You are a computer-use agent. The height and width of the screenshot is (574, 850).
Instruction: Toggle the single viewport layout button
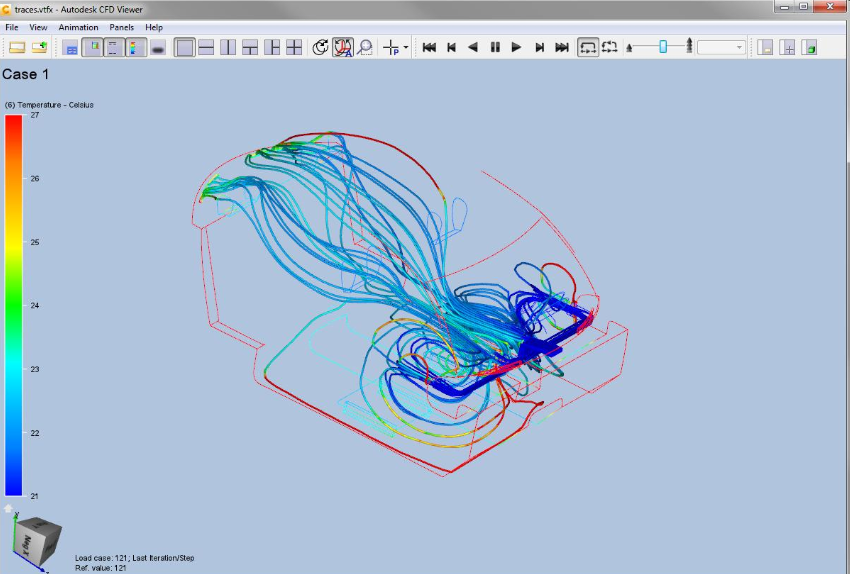[184, 47]
